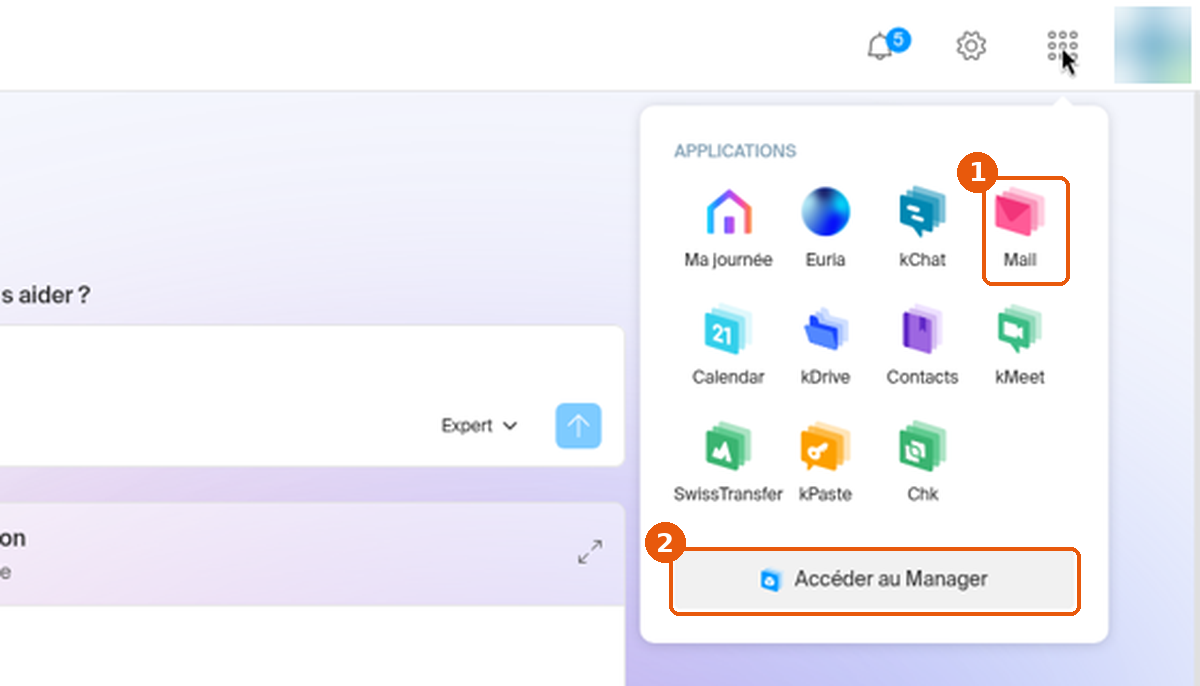Send the message with the arrow button
Image resolution: width=1200 pixels, height=686 pixels.
578,426
